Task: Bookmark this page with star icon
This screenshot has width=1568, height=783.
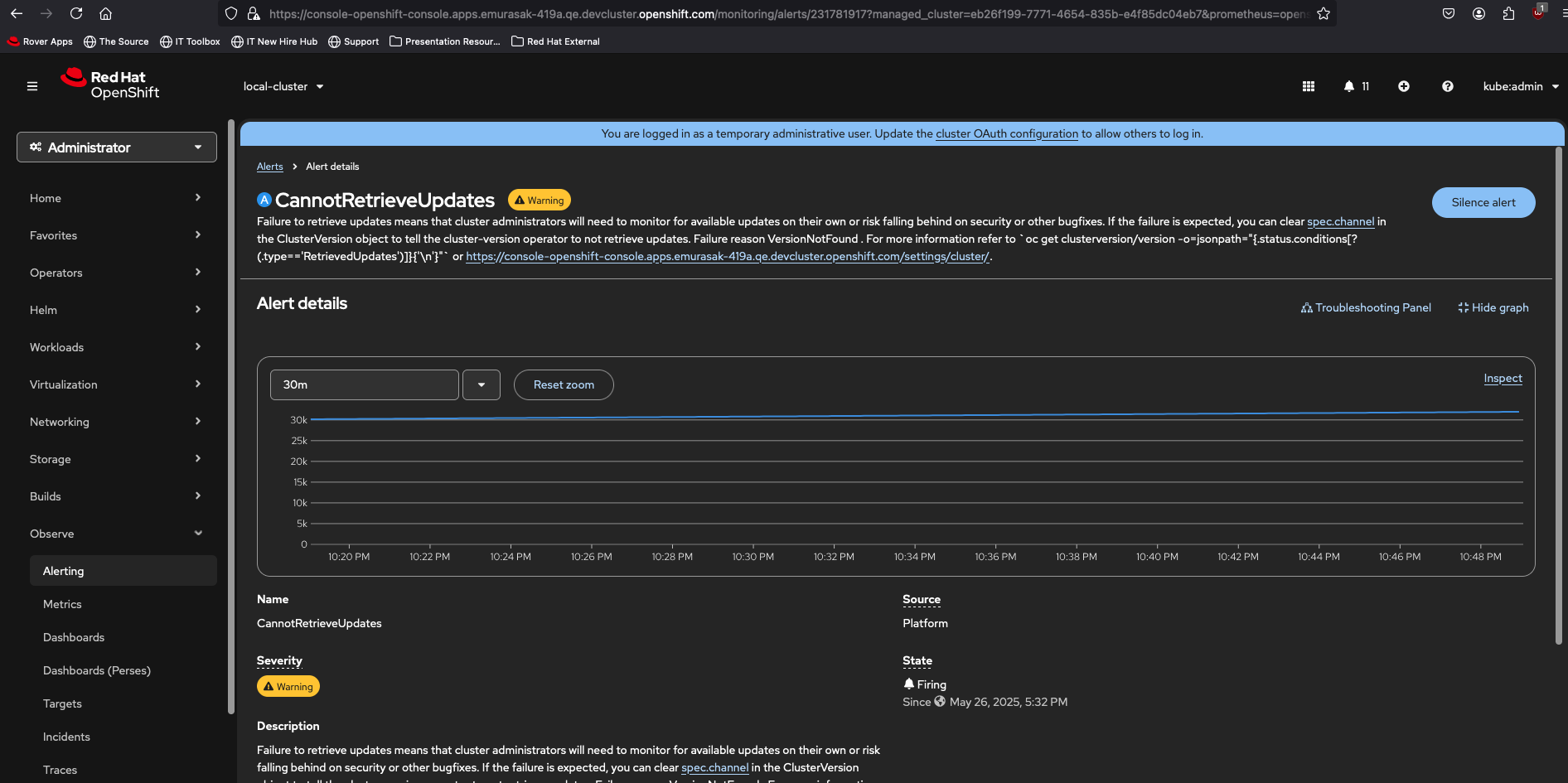Action: click(1324, 14)
